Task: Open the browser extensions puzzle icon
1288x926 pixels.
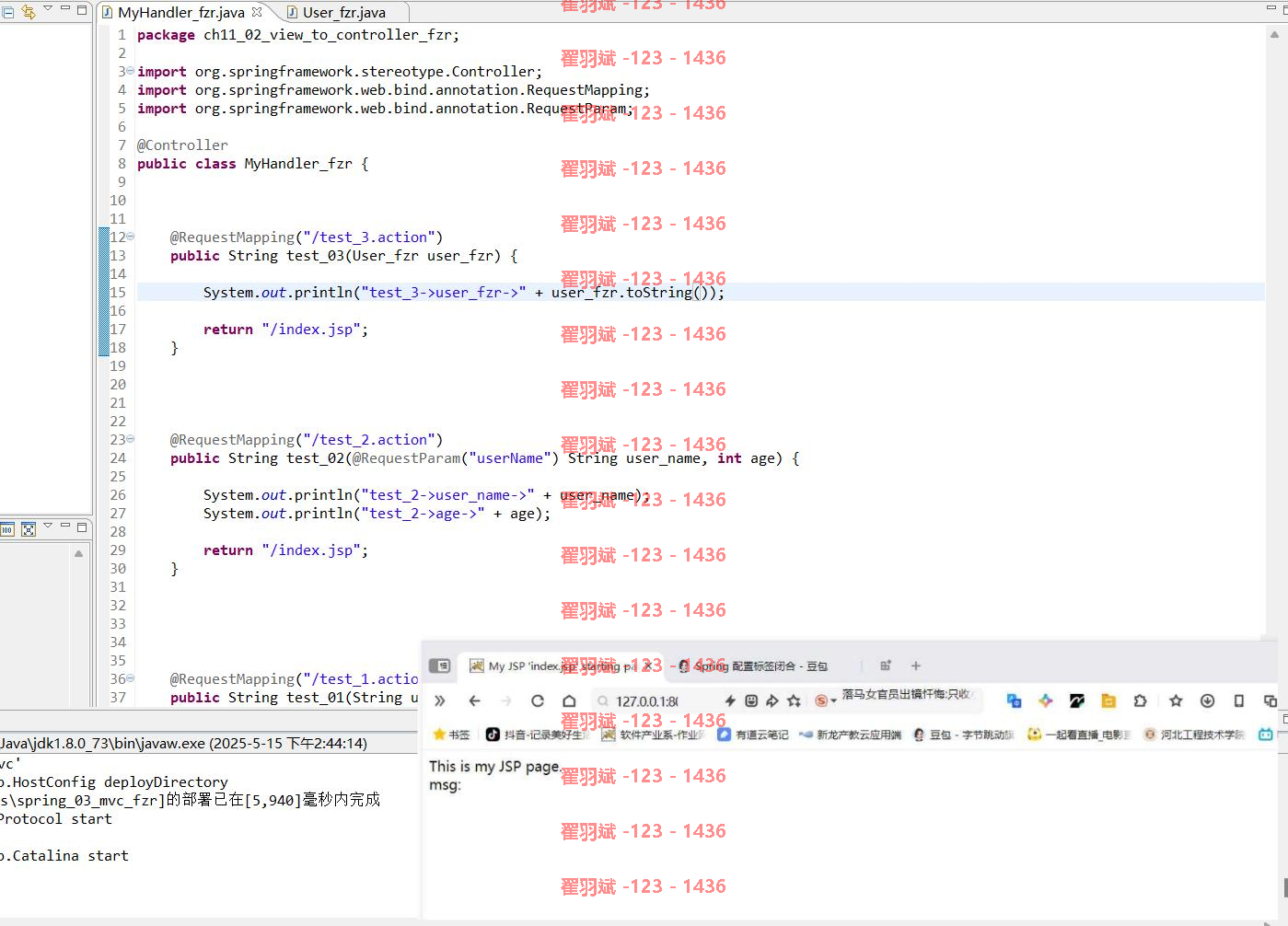Action: click(1140, 700)
